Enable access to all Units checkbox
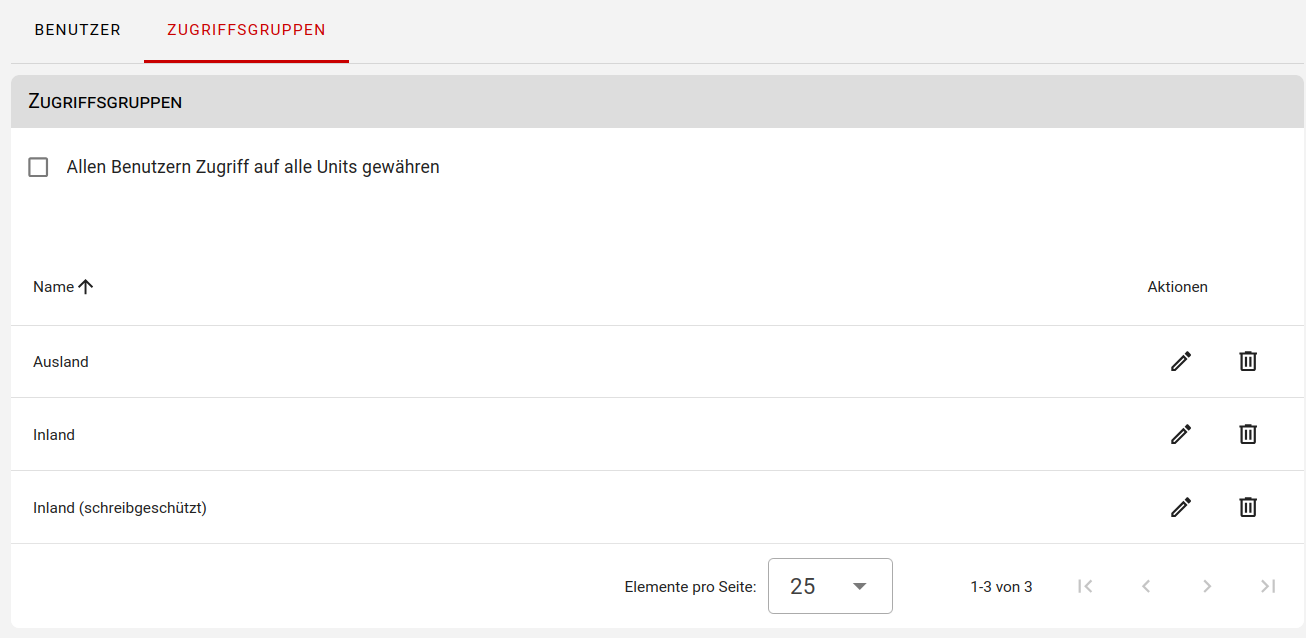Image resolution: width=1306 pixels, height=638 pixels. coord(38,167)
